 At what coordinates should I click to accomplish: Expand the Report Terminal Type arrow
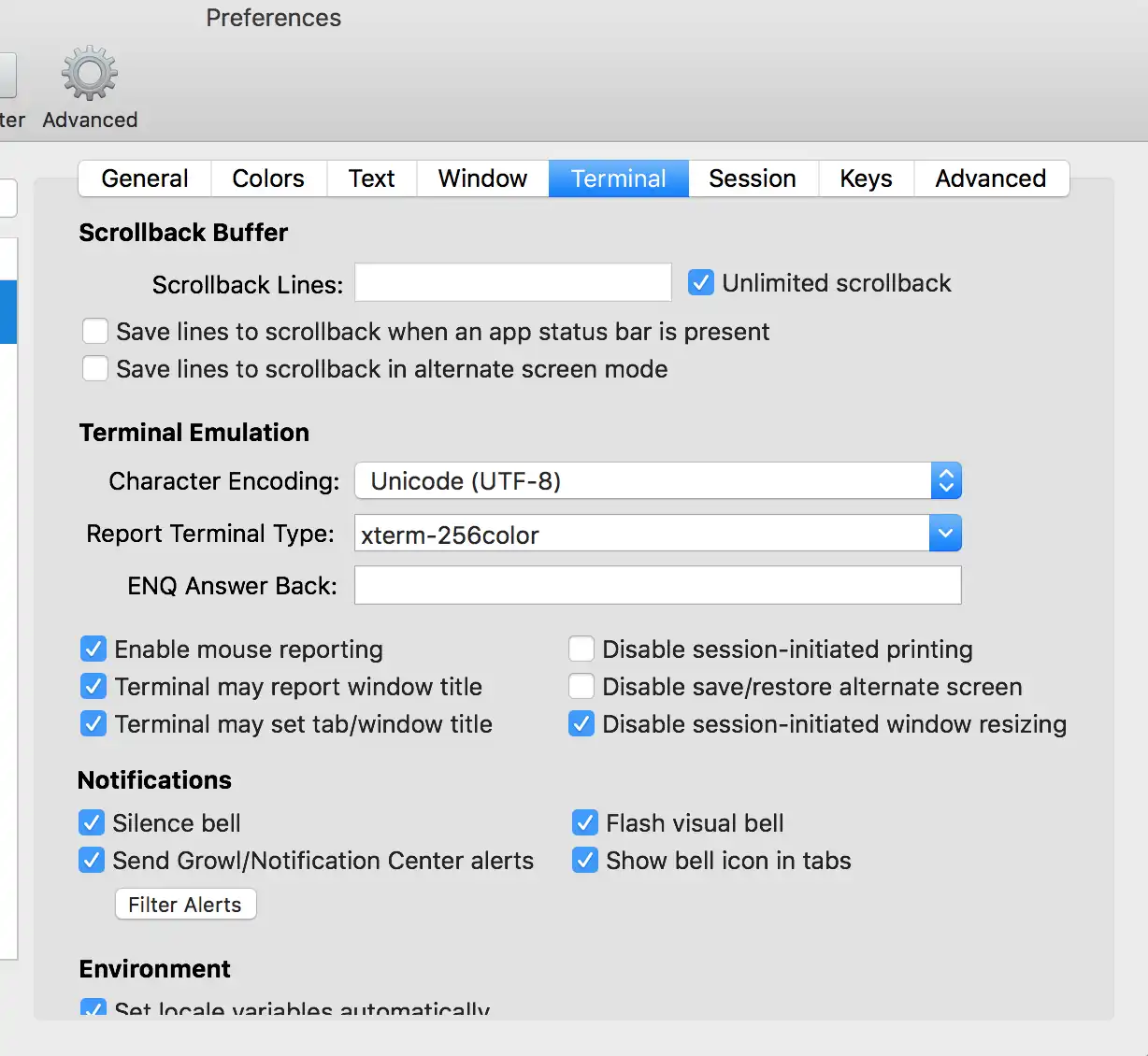[945, 534]
